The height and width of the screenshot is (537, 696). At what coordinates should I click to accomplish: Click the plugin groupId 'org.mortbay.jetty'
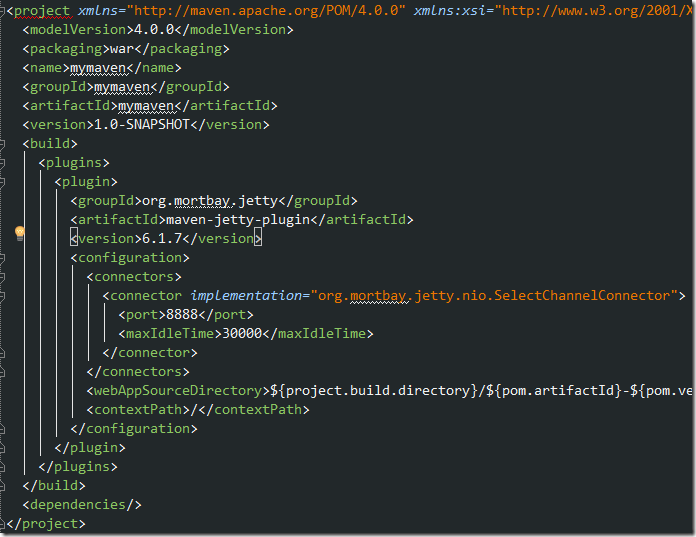[x=210, y=201]
